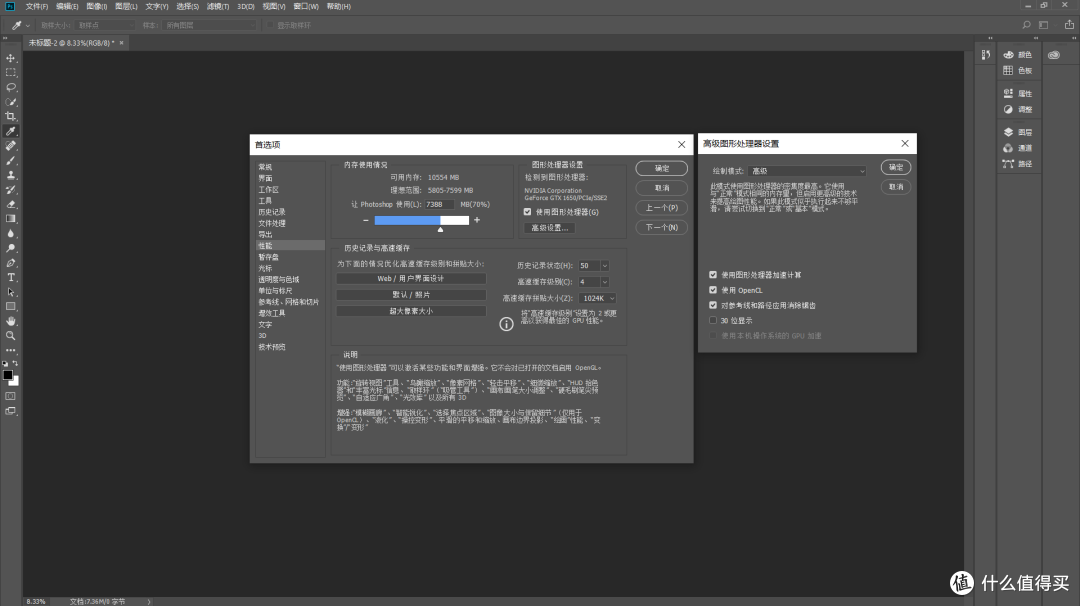Select the Move tool in the toolbar
1080x606 pixels.
tap(10, 58)
